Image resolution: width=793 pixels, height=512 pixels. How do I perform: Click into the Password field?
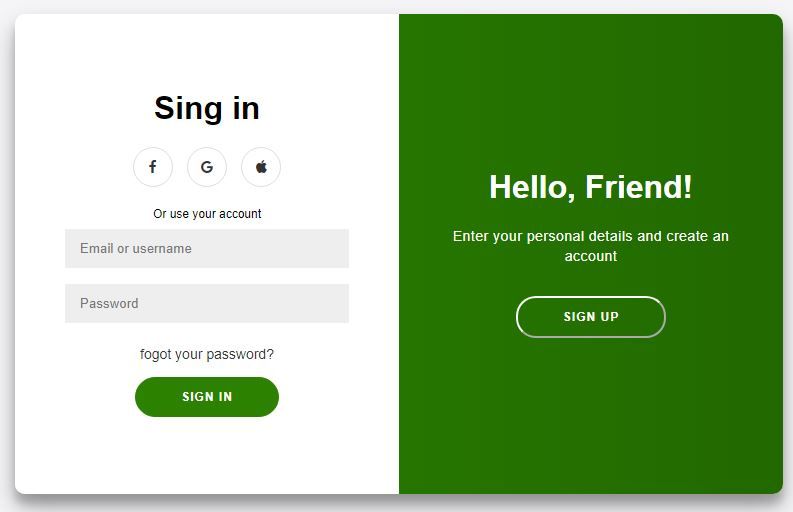(x=207, y=304)
